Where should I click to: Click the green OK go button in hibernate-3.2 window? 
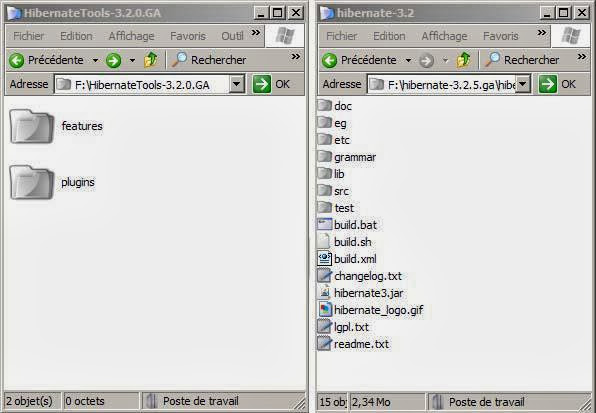(548, 84)
